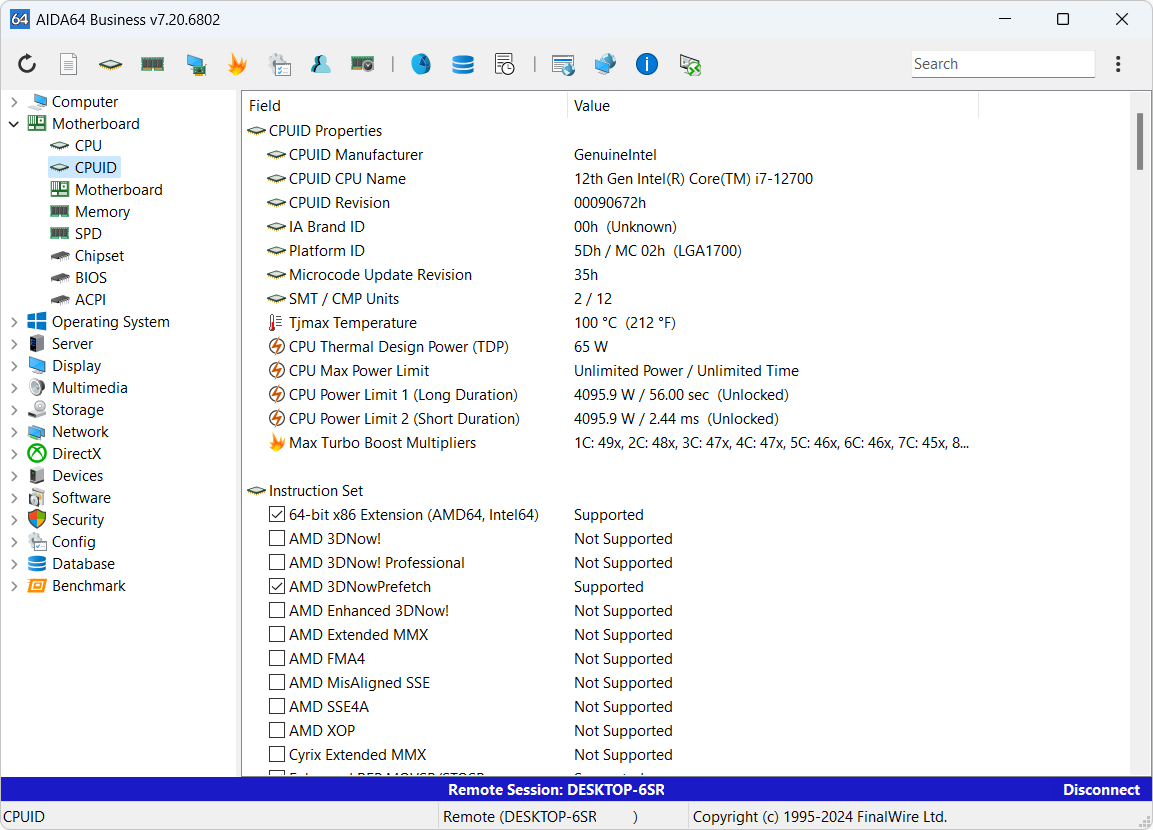Select Chipset in the sidebar tree
The height and width of the screenshot is (830, 1153).
tap(99, 256)
